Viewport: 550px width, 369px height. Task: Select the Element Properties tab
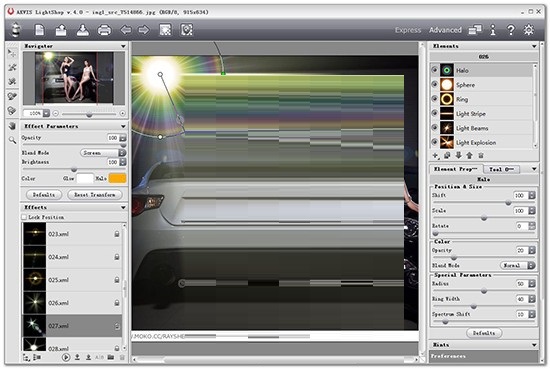click(x=456, y=169)
